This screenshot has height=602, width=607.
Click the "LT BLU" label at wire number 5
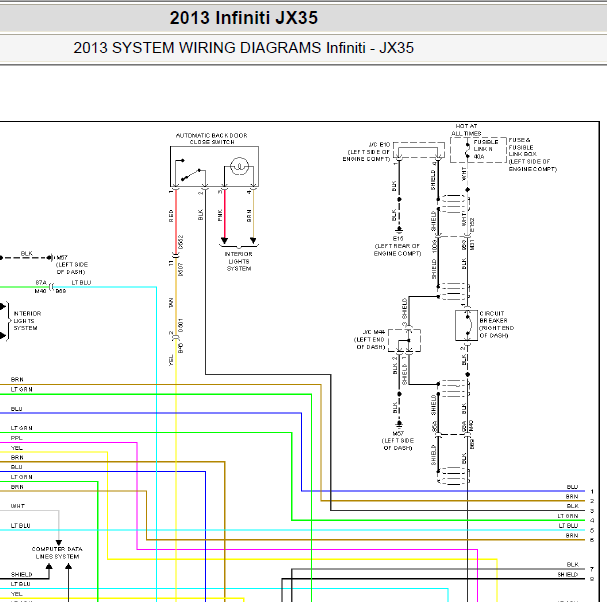click(x=568, y=525)
